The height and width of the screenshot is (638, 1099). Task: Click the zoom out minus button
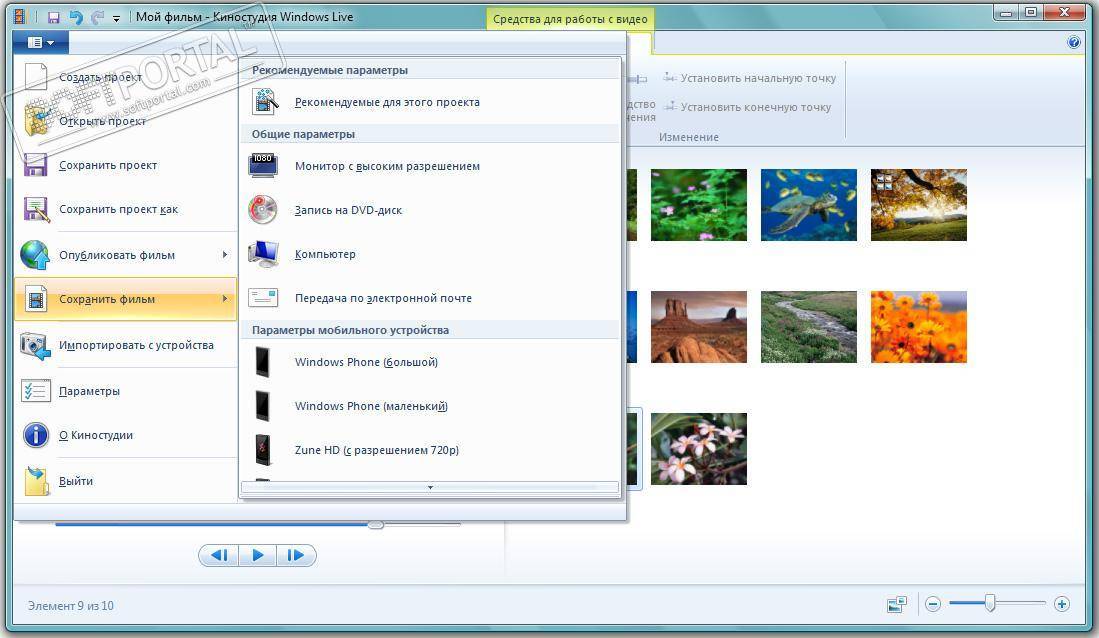933,604
